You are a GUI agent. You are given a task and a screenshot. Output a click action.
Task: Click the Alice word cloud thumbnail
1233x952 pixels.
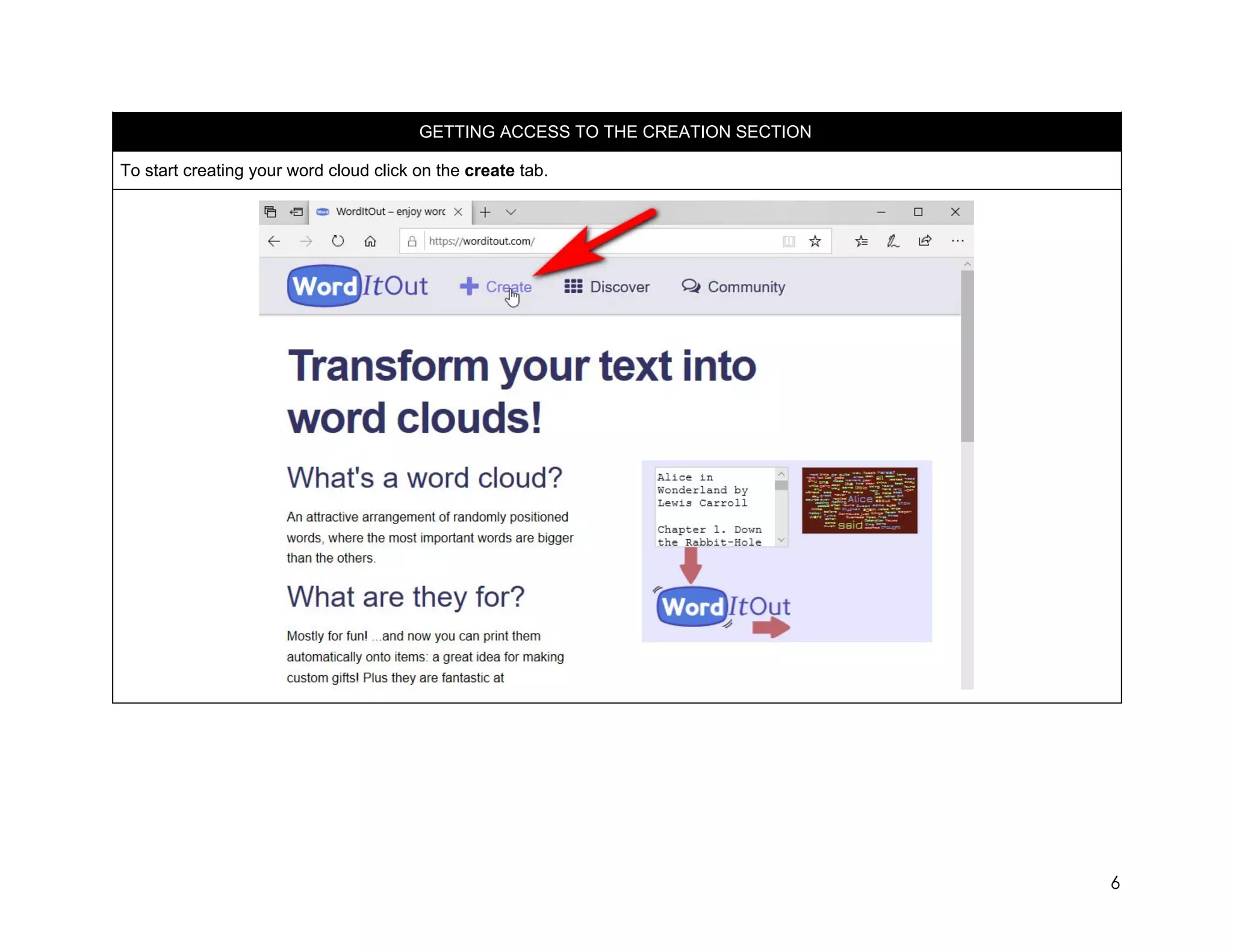[859, 500]
